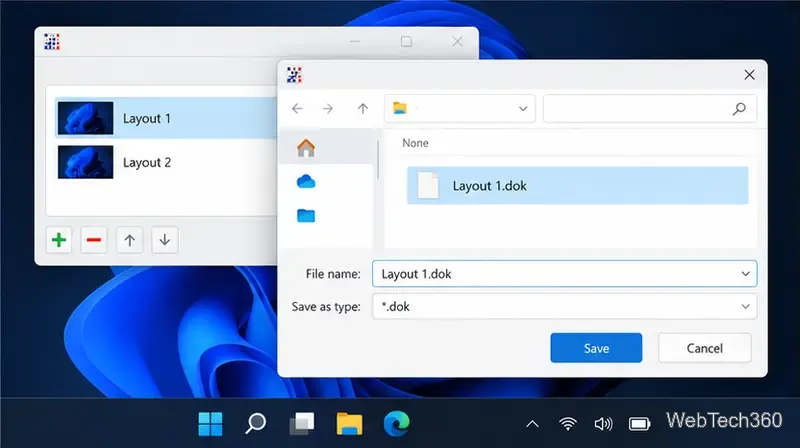The width and height of the screenshot is (800, 448).
Task: Go forward in the save dialog
Action: click(328, 108)
